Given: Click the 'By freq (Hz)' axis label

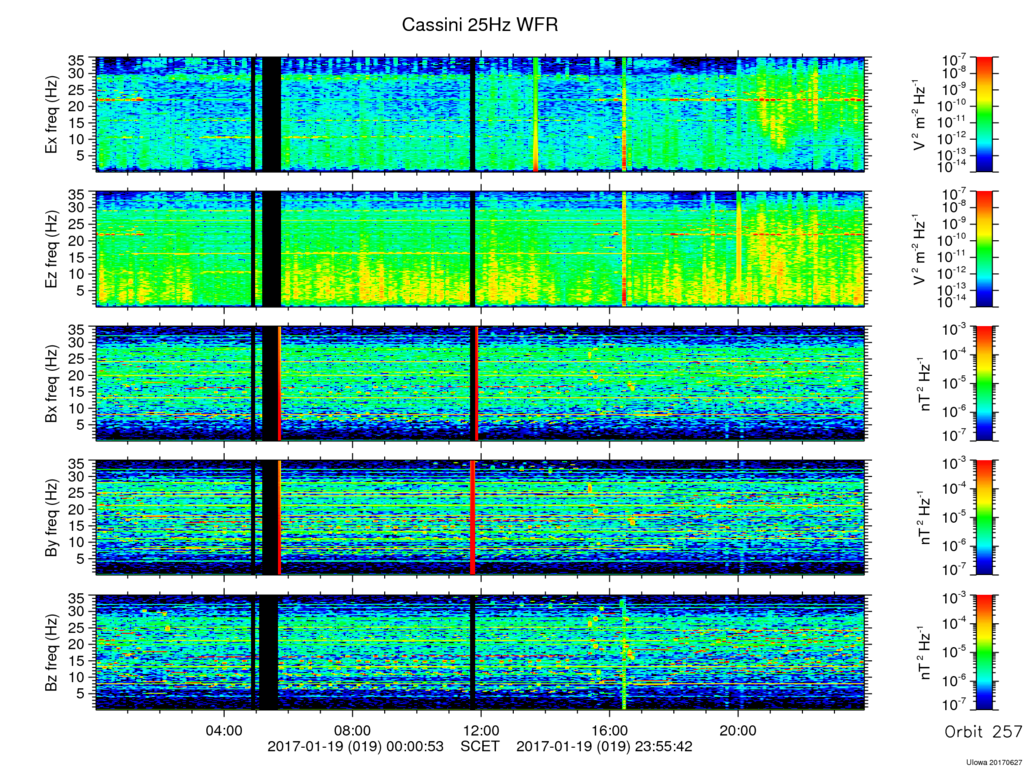Looking at the screenshot, I should coord(52,517).
